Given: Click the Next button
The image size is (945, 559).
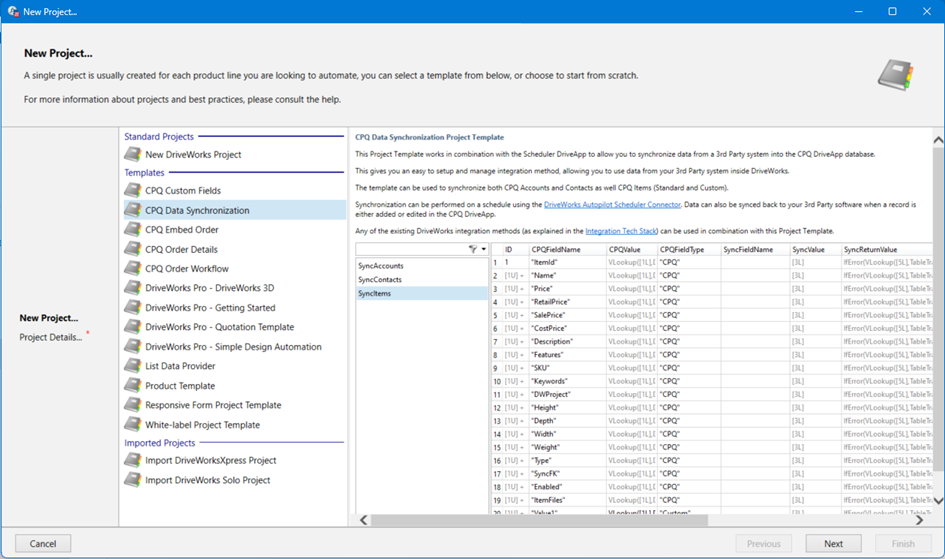Looking at the screenshot, I should point(834,543).
